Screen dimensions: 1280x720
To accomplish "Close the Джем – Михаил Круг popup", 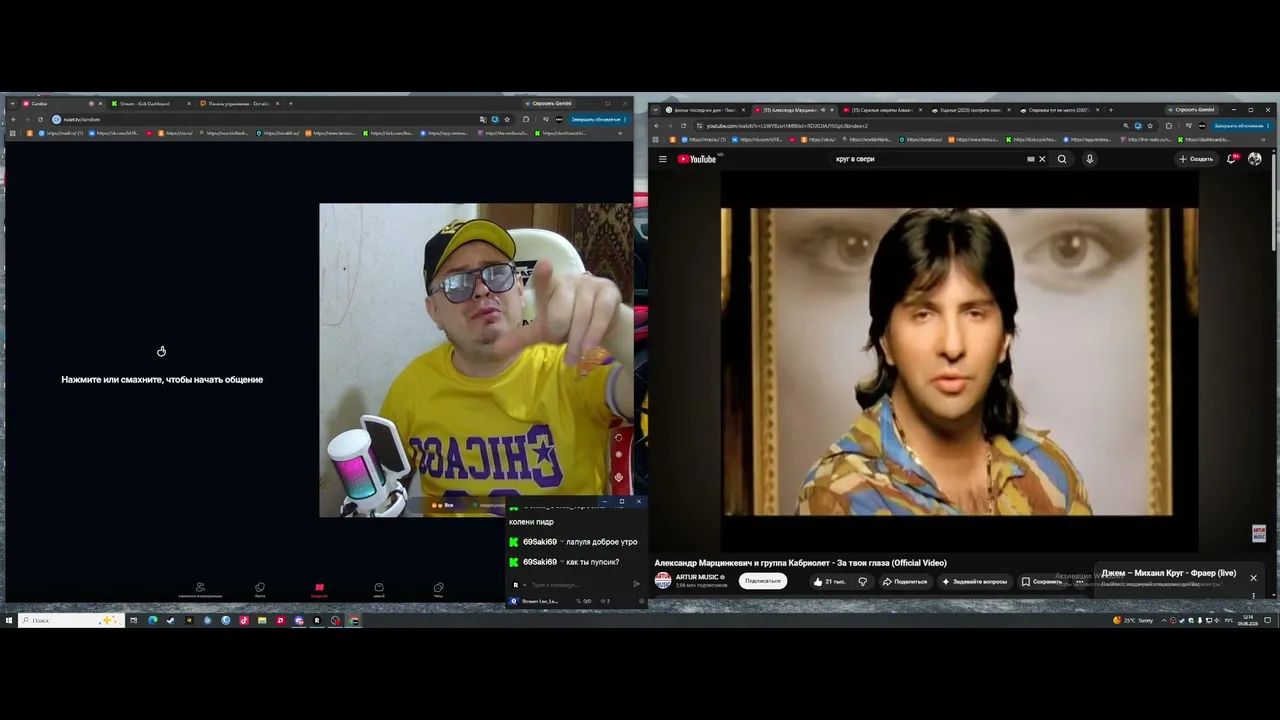I will 1253,578.
